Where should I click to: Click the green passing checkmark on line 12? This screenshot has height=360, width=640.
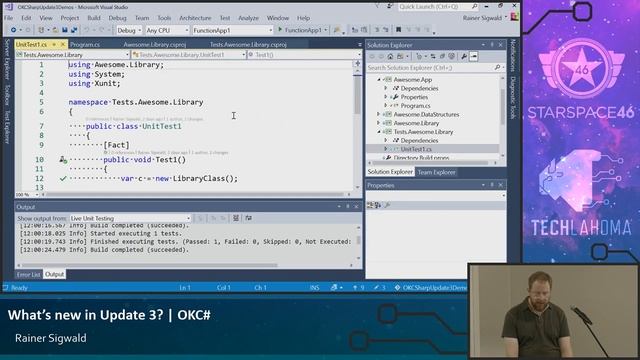click(63, 178)
